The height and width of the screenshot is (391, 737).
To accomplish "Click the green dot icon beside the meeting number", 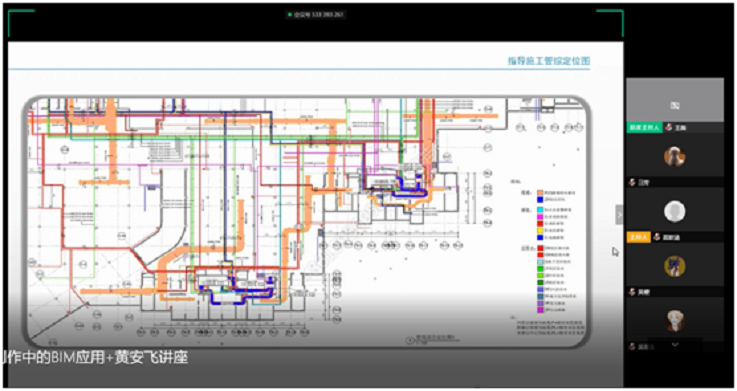I will pos(290,15).
